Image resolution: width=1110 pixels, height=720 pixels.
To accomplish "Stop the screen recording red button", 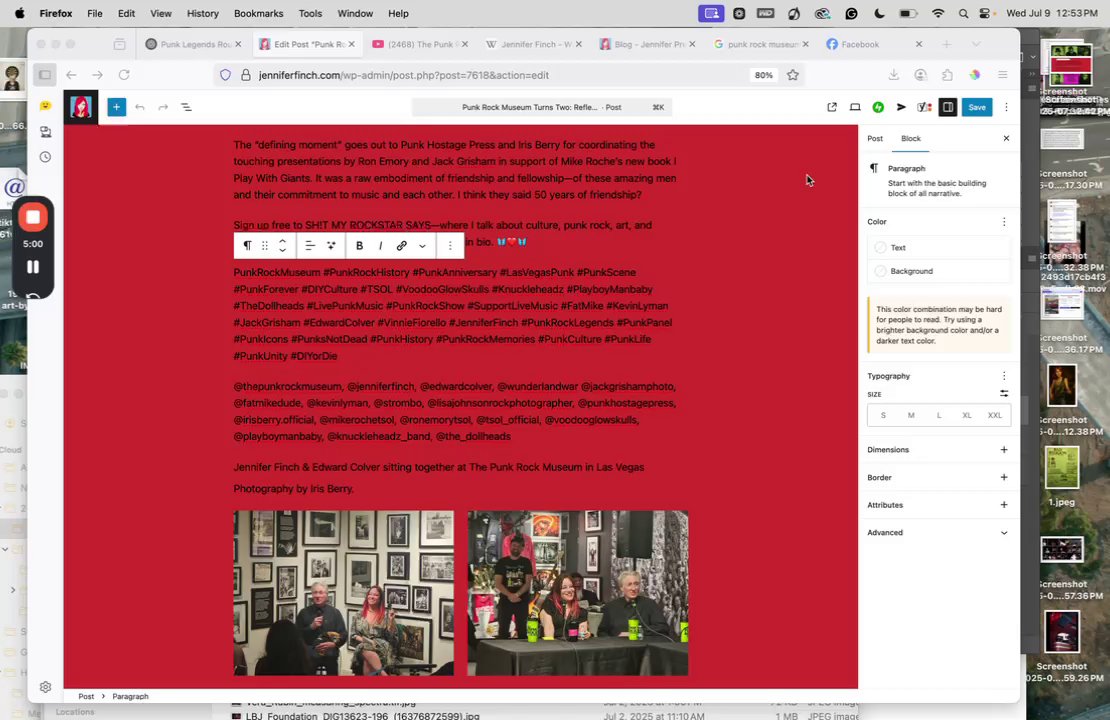I will [x=33, y=217].
